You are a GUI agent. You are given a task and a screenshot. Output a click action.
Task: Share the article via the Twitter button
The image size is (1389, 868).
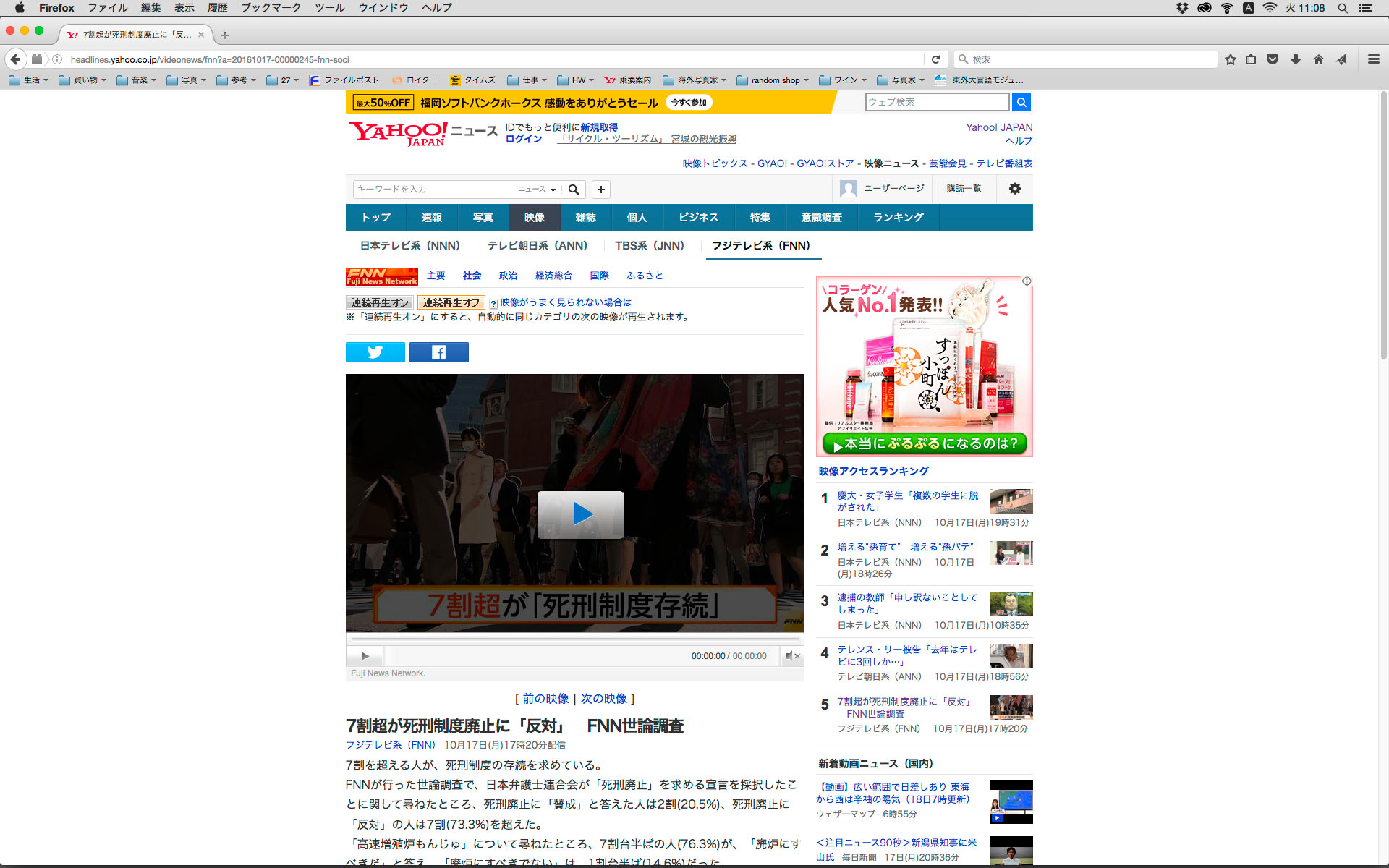click(375, 352)
